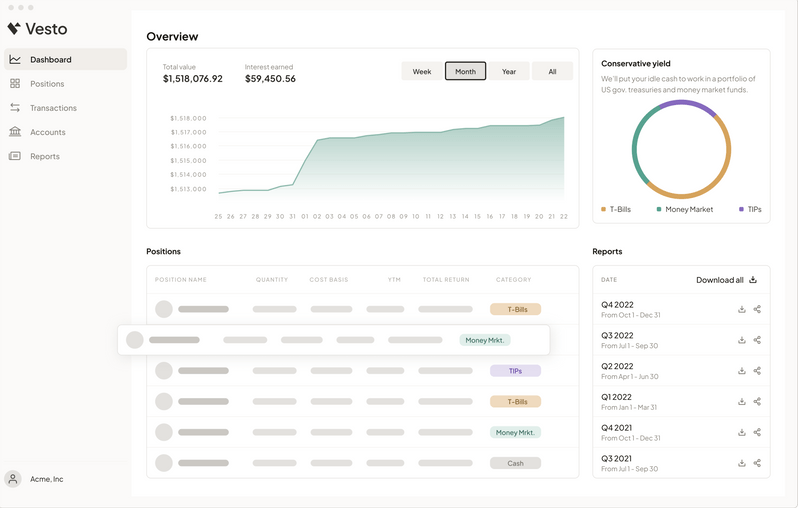Go to Transactions in the sidebar
Screen dimensions: 798x508
point(53,108)
